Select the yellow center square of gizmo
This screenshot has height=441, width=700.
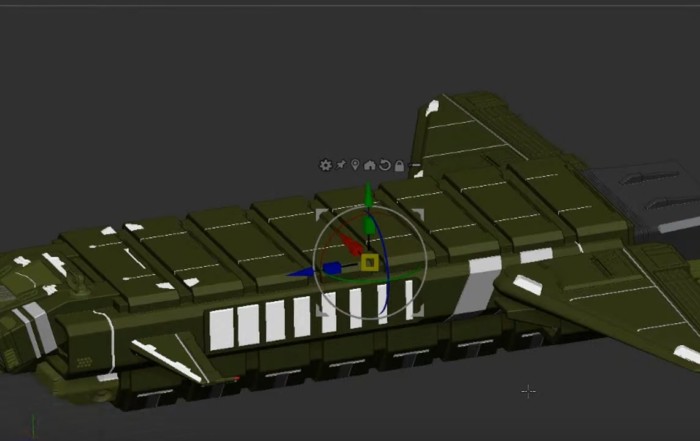pos(369,263)
